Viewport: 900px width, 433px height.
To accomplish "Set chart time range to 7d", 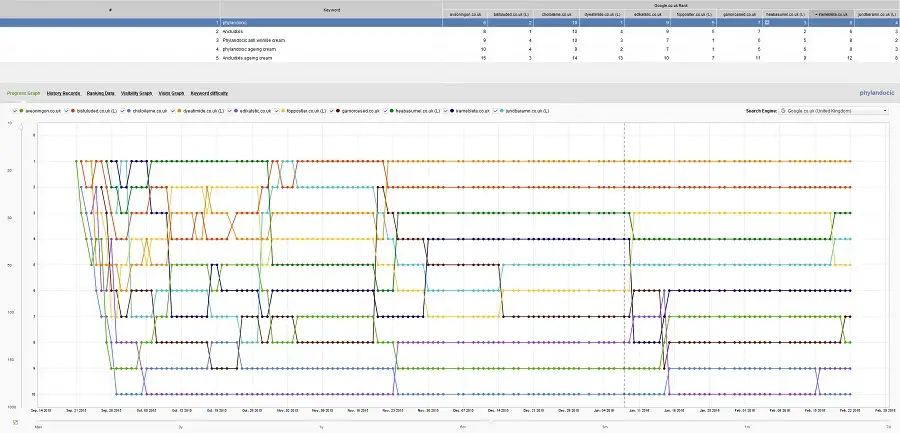I will [889, 427].
